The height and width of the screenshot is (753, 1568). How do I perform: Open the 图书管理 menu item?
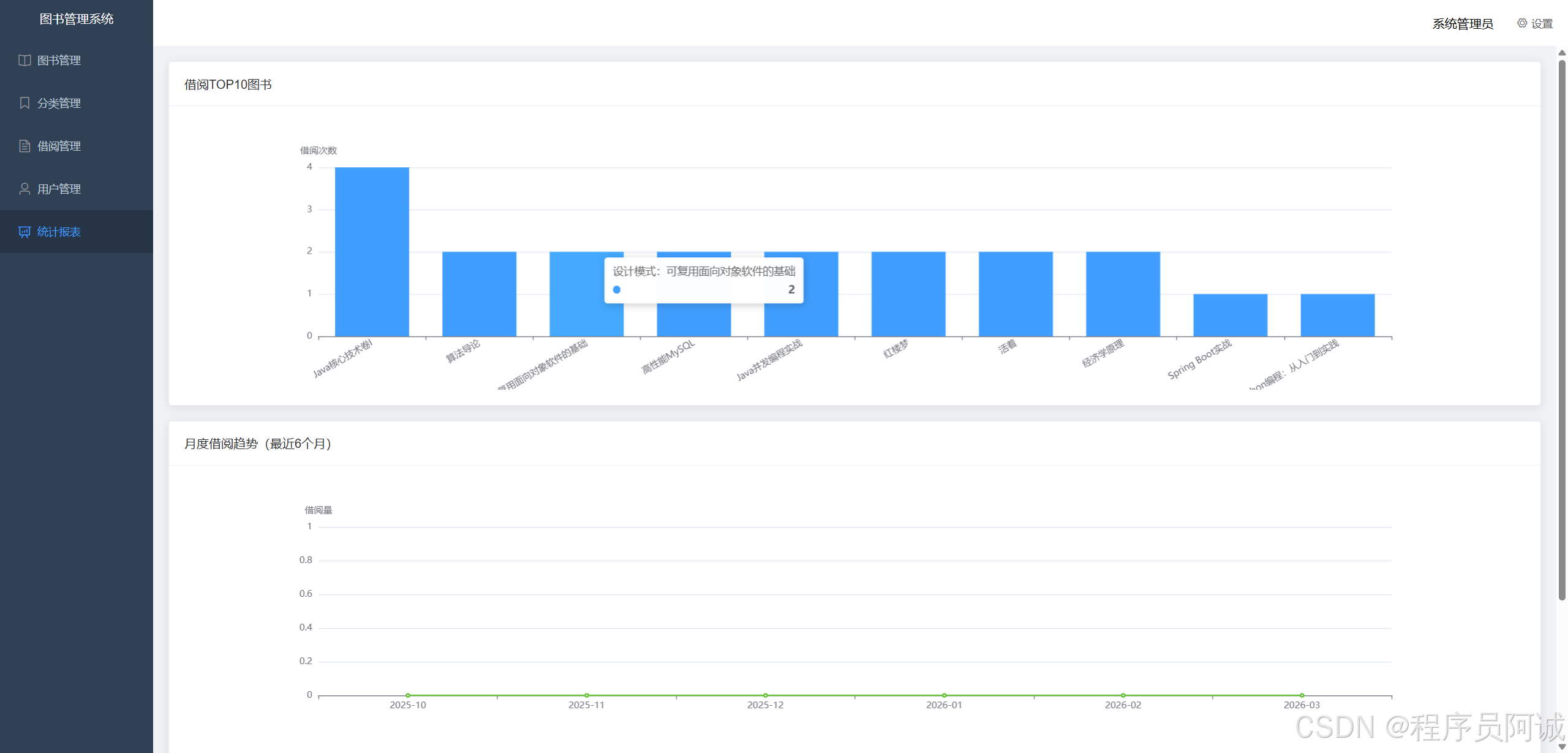pyautogui.click(x=59, y=60)
